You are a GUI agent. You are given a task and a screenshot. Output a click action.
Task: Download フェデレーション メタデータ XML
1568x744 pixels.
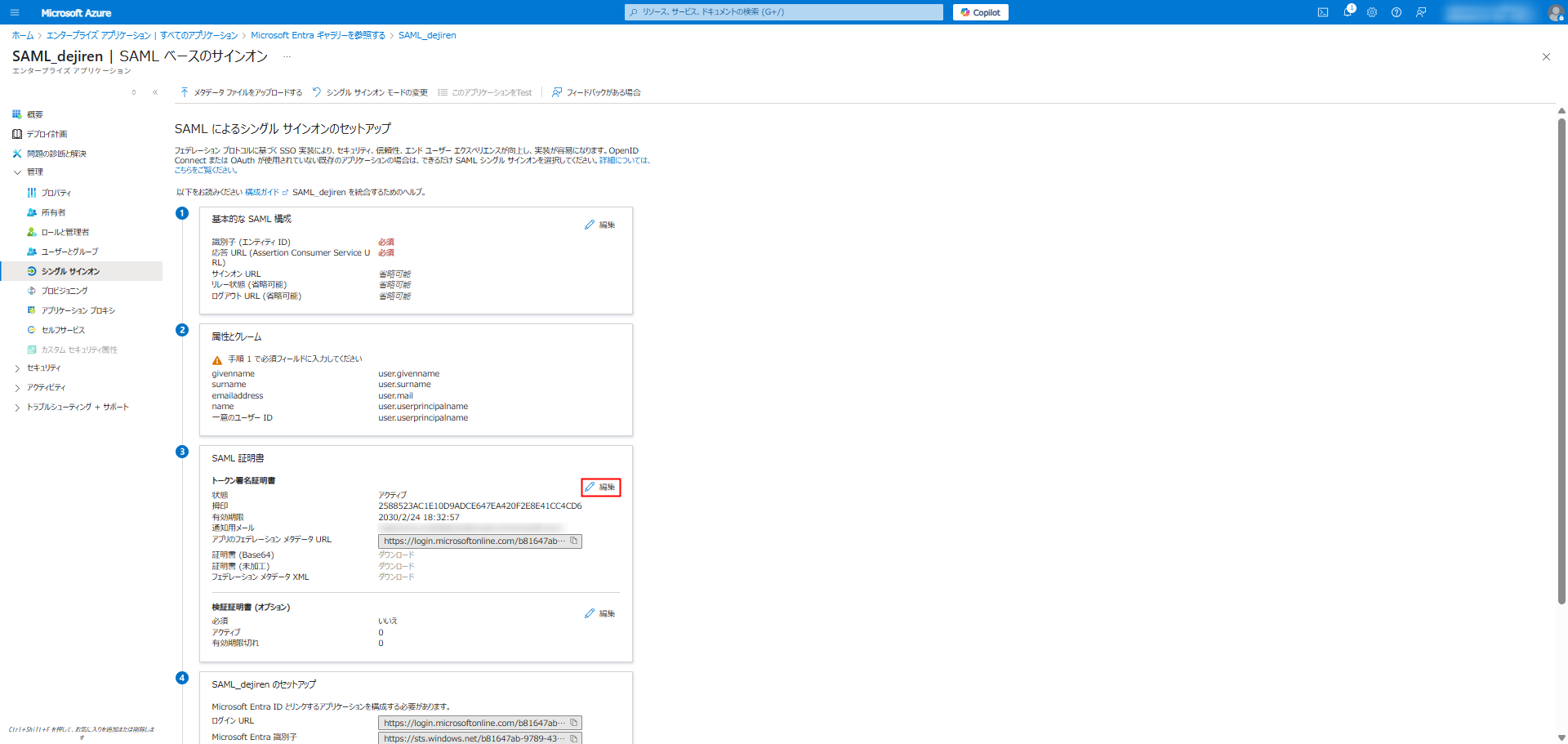click(396, 577)
